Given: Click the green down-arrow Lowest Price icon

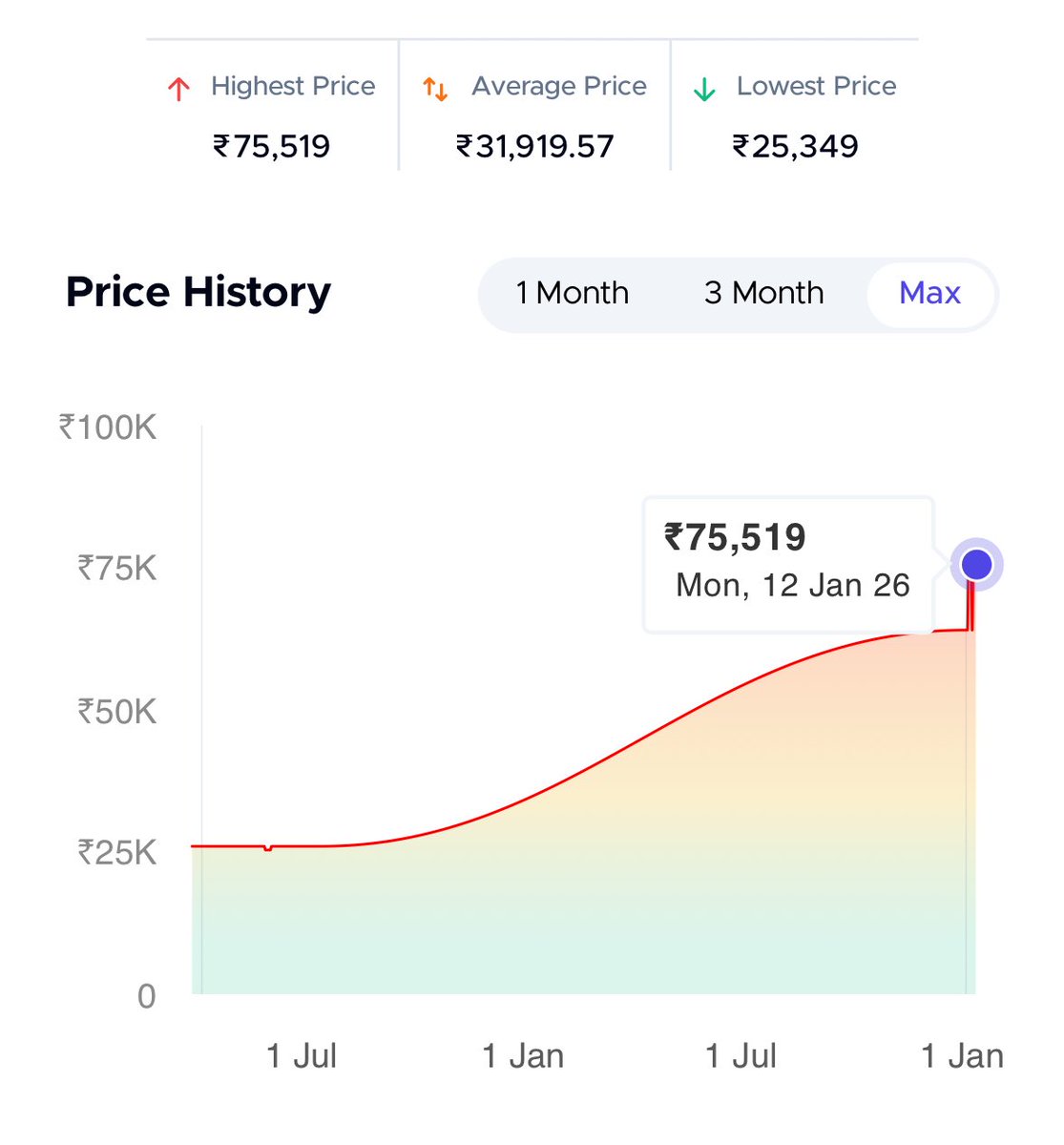Looking at the screenshot, I should coord(704,90).
